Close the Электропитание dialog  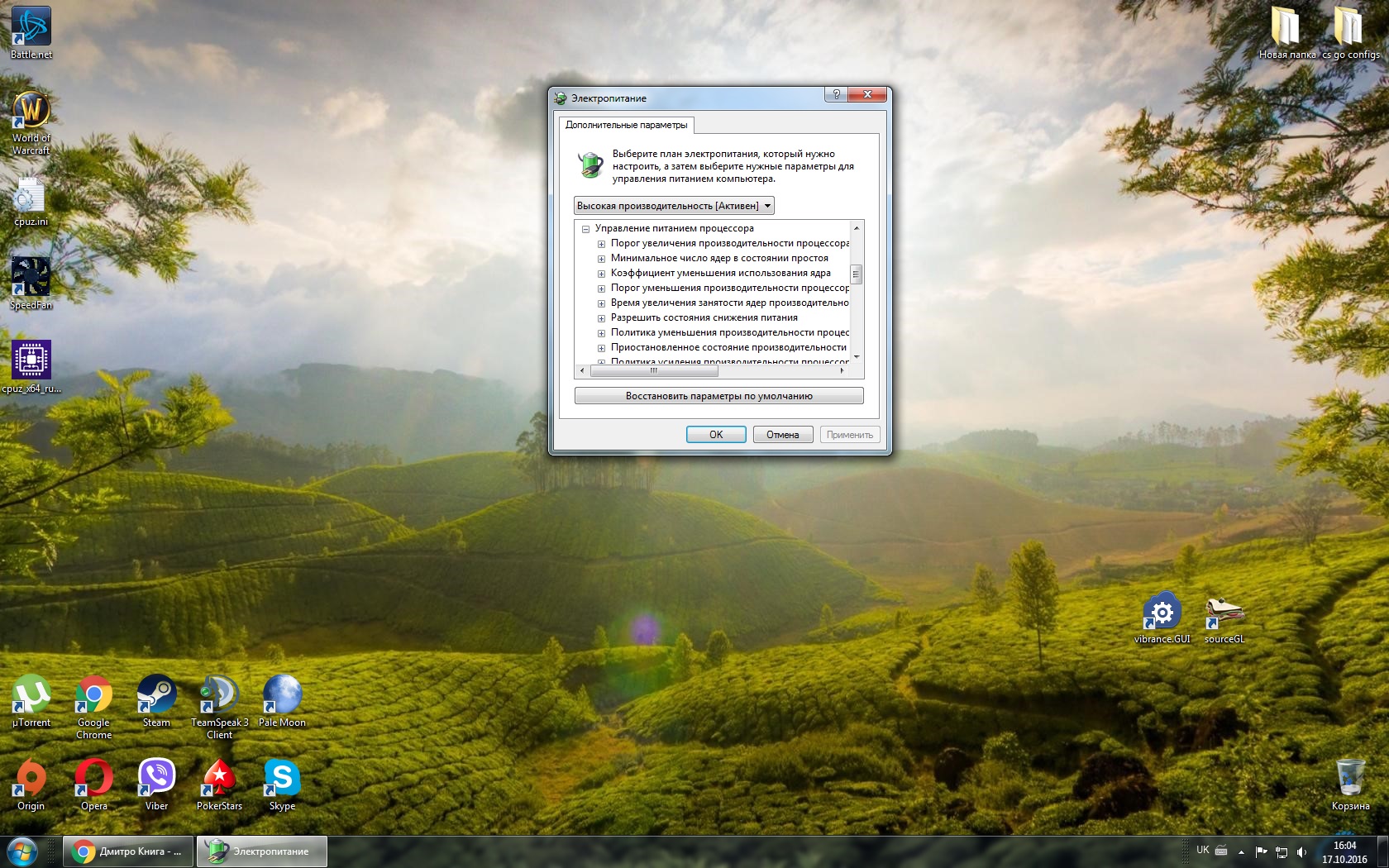click(x=867, y=94)
